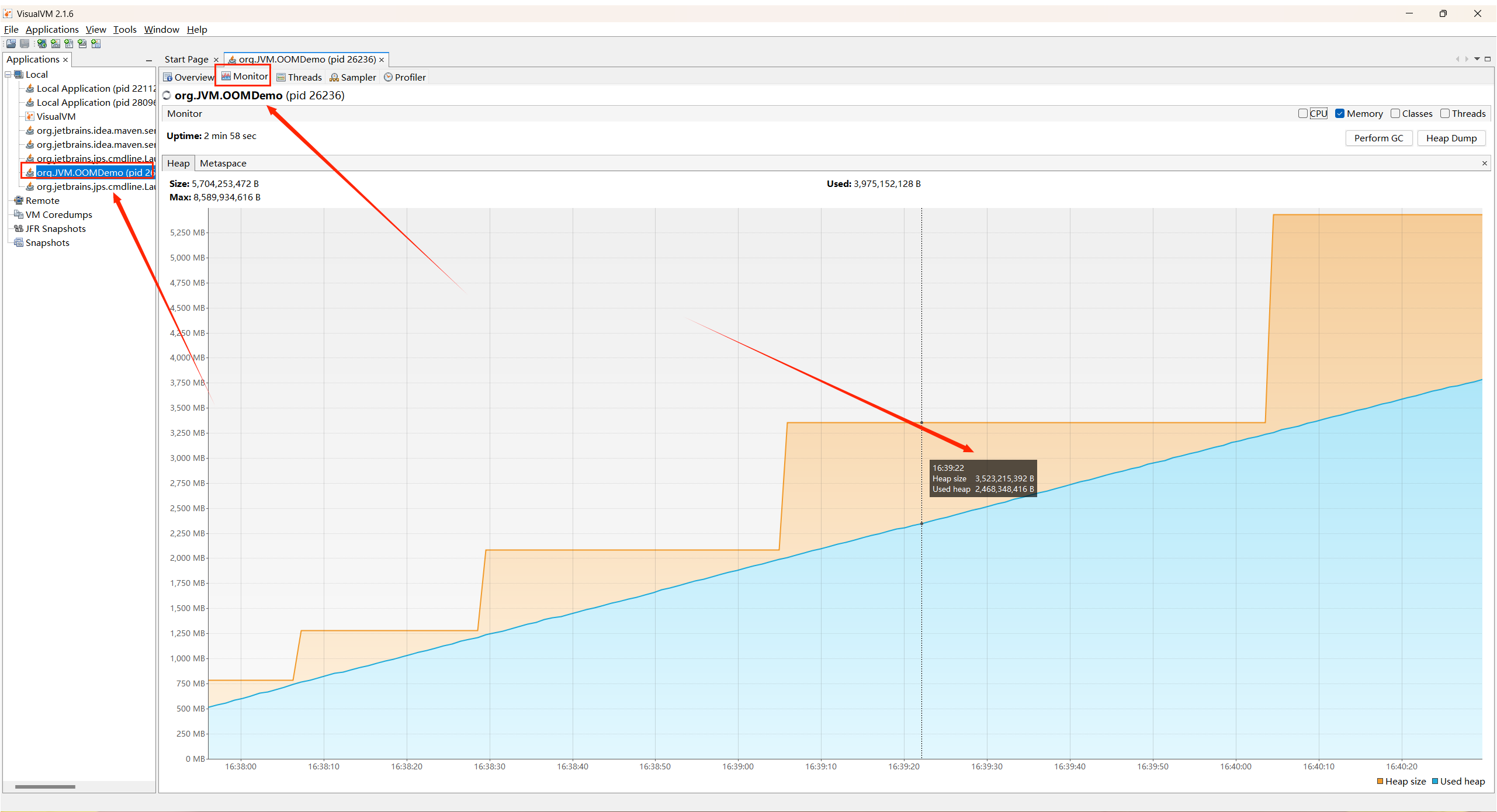The image size is (1497, 812).
Task: Click the Memory checkbox to disable
Action: pyautogui.click(x=1340, y=113)
